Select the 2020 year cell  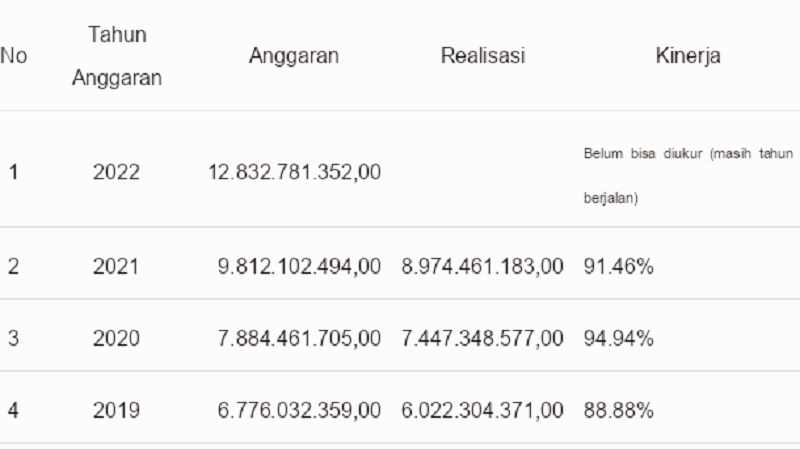pos(116,338)
